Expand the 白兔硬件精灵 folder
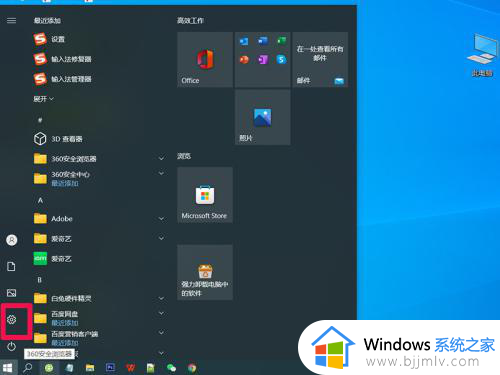 (99, 298)
